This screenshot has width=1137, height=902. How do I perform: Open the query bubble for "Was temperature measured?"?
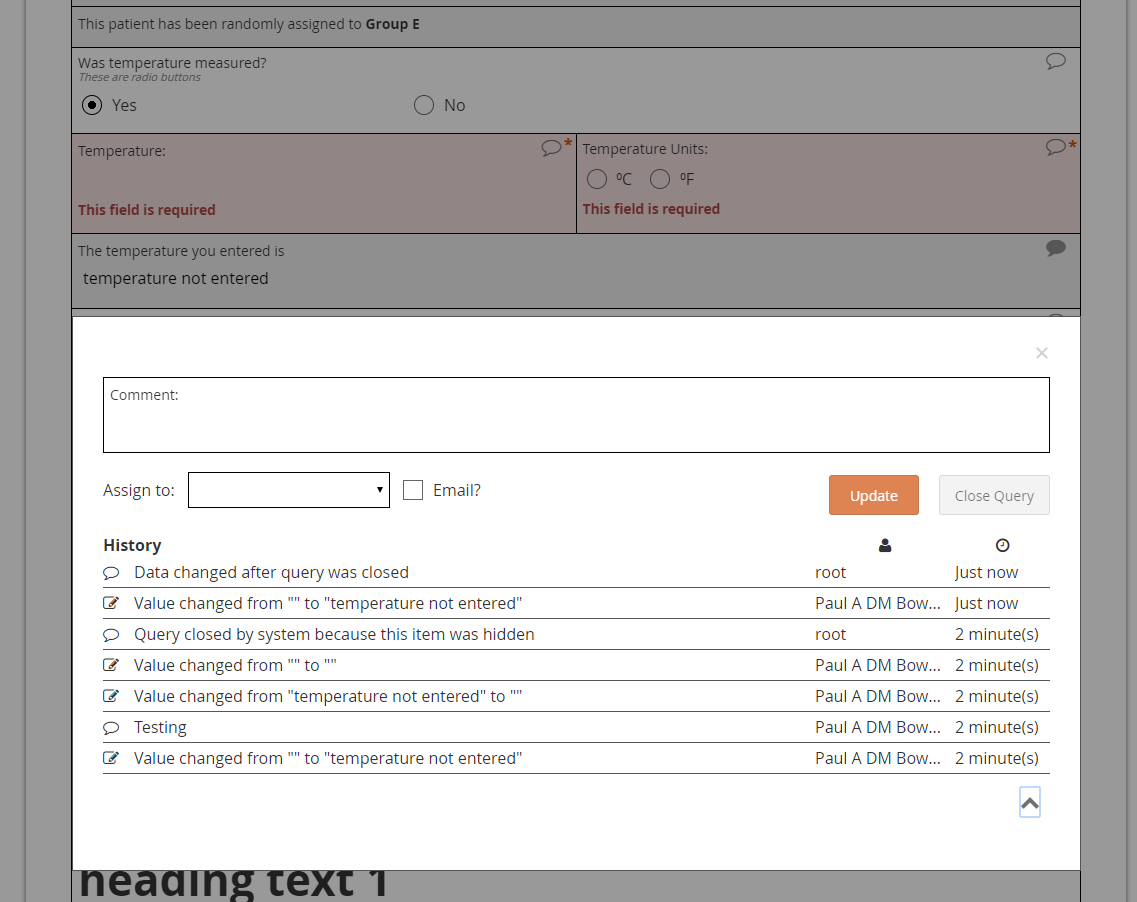(x=1056, y=61)
